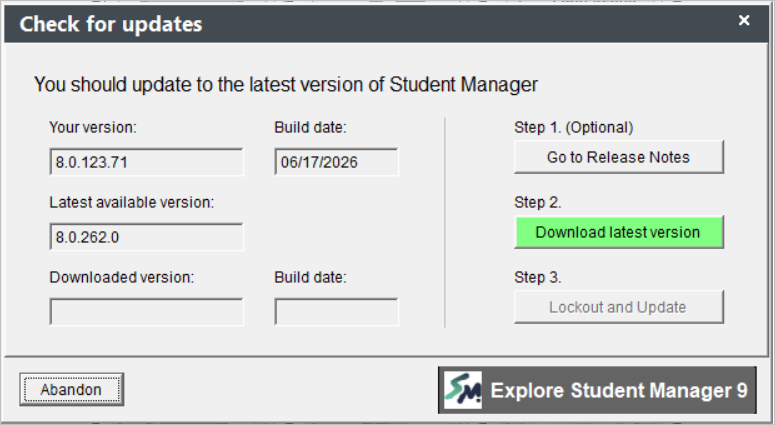Click the Step 2. label
This screenshot has height=425, width=775.
538,202
